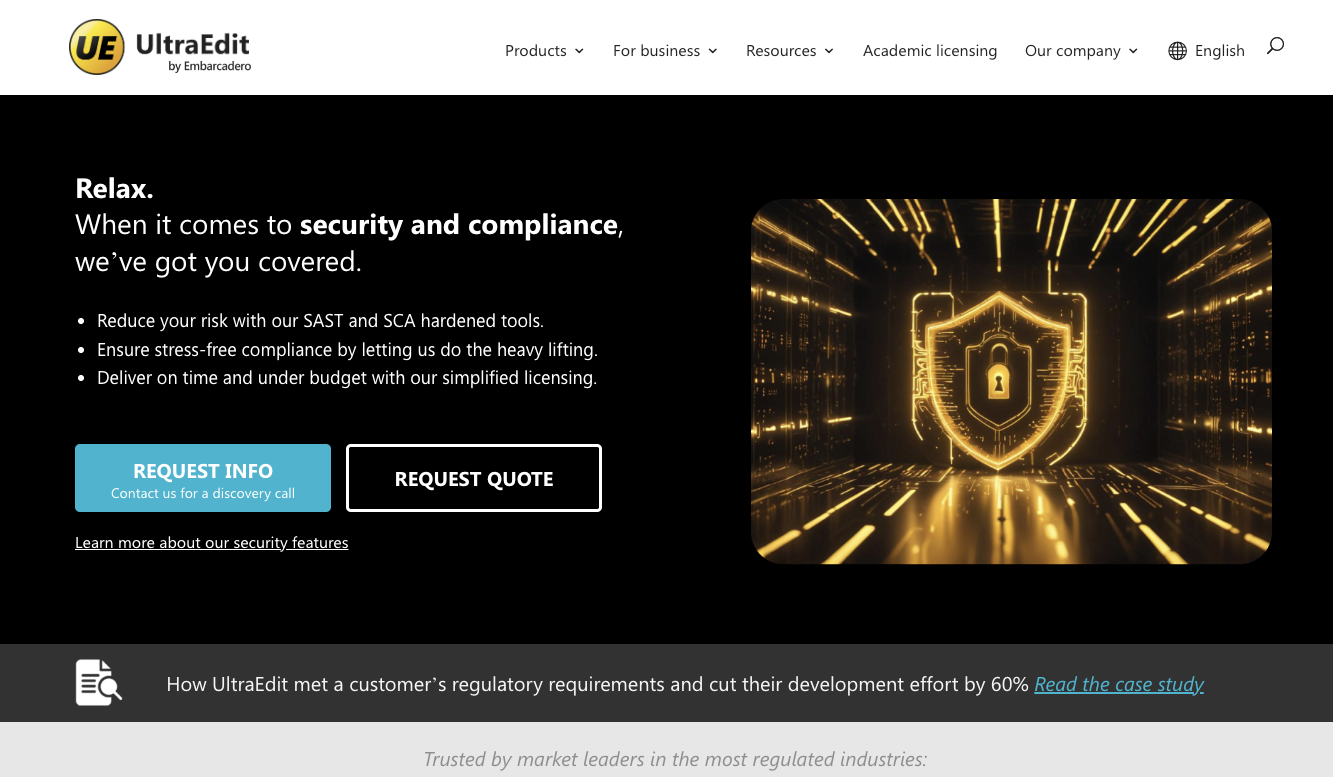Click the UltraEdit by Embarcadero wordmark
This screenshot has width=1333, height=777.
click(193, 51)
